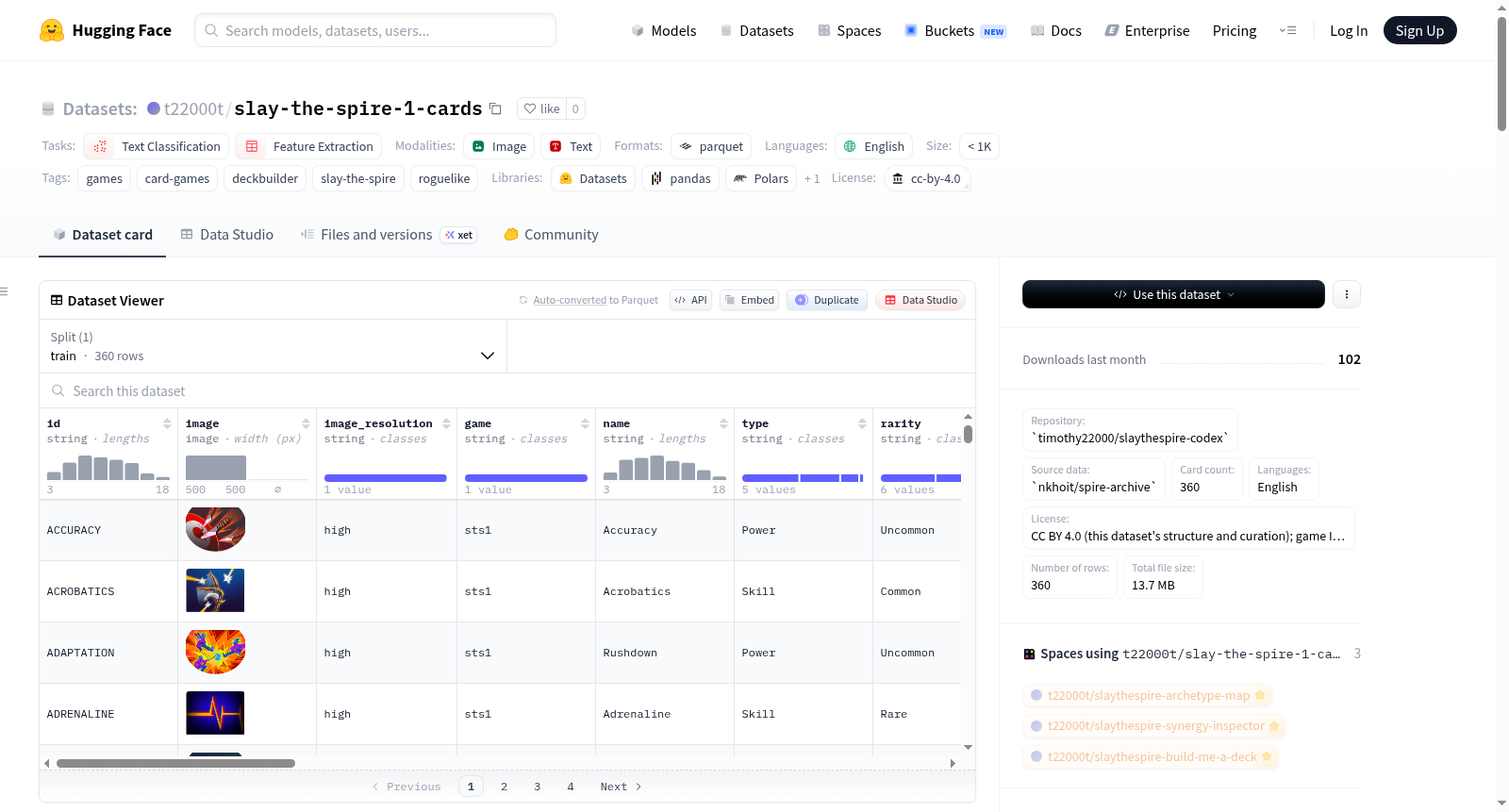Screen dimensions: 1509x812
Task: Click the Sign Up button
Action: click(1419, 31)
